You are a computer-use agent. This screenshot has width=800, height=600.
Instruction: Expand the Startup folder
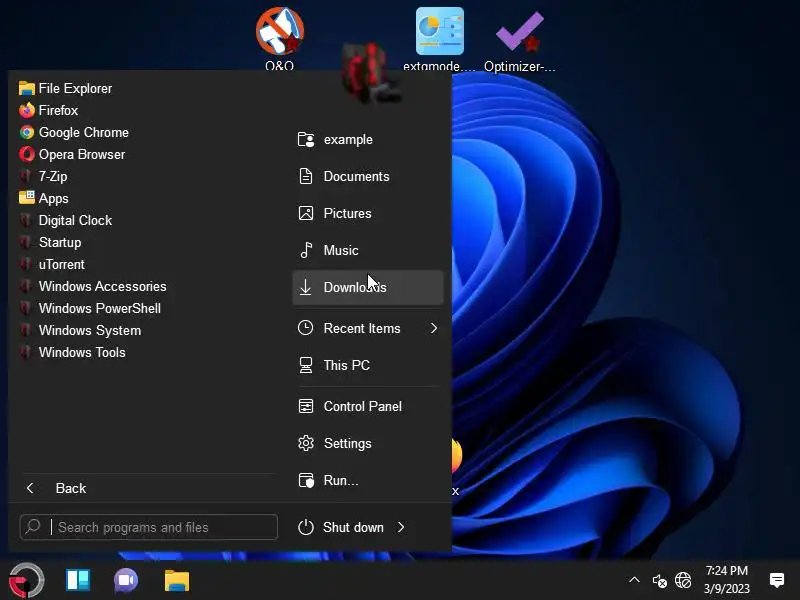coord(50,242)
